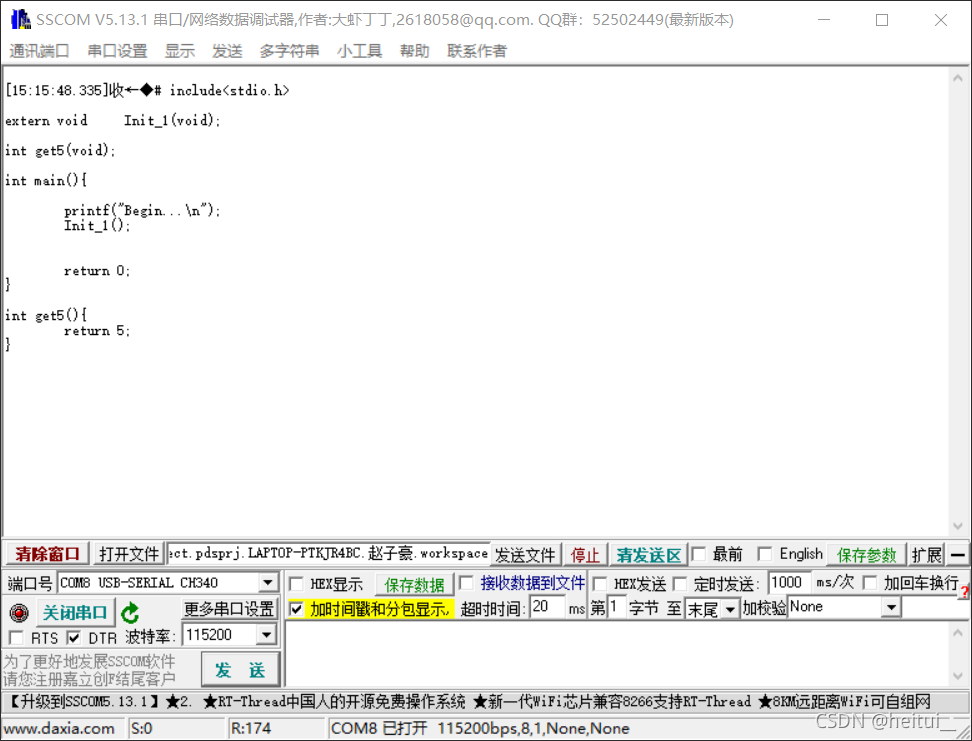Click 清除窗口 to clear the receive window

(47, 553)
